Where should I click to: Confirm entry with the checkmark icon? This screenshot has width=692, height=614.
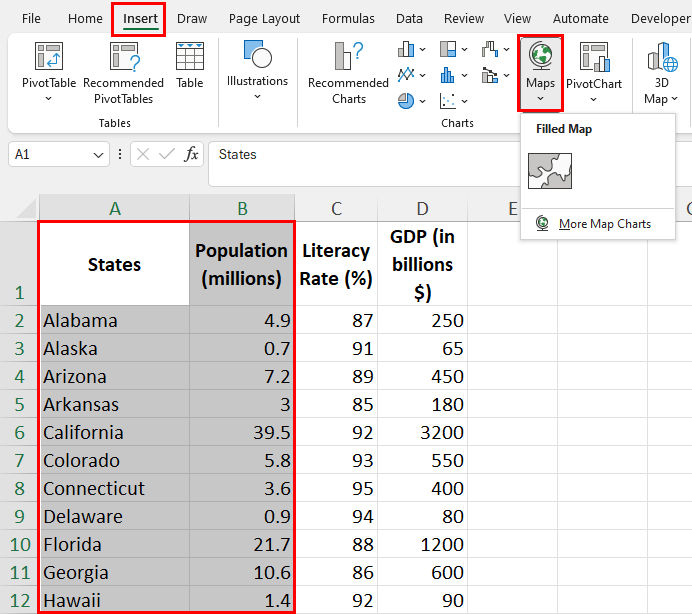coord(166,154)
